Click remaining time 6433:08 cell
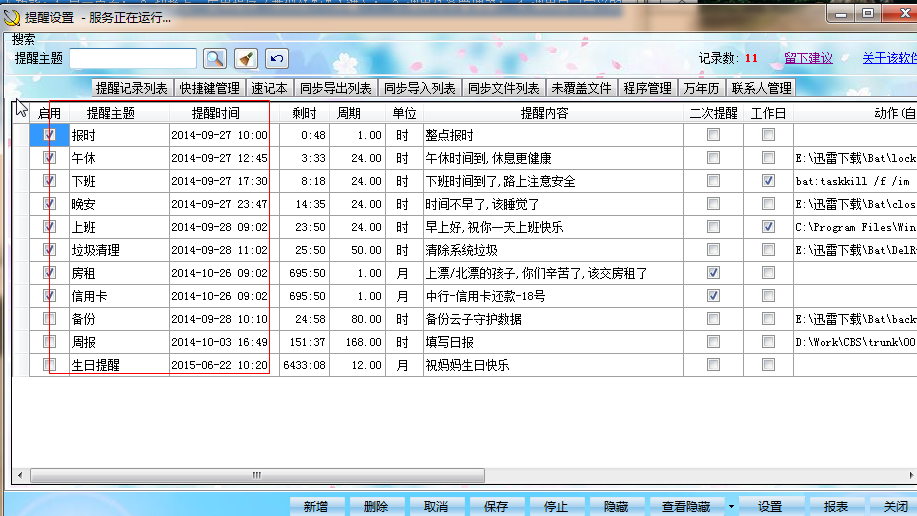Image resolution: width=917 pixels, height=516 pixels. click(x=304, y=365)
